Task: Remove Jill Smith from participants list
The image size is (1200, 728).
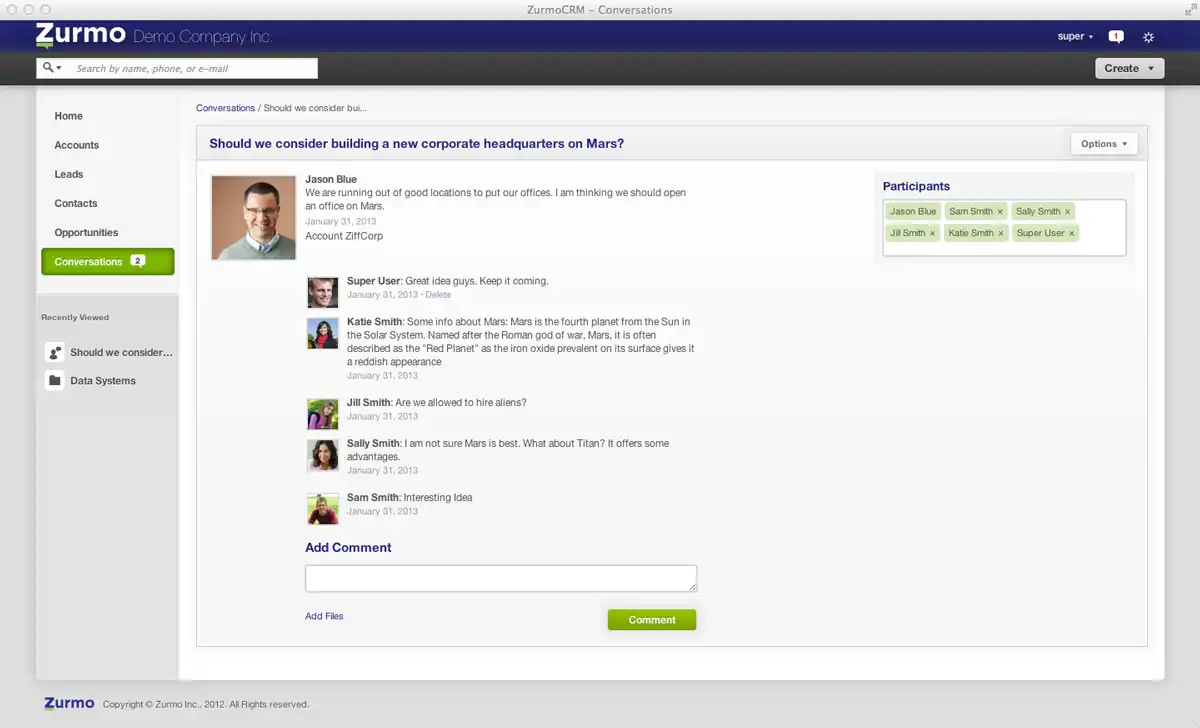Action: [933, 234]
